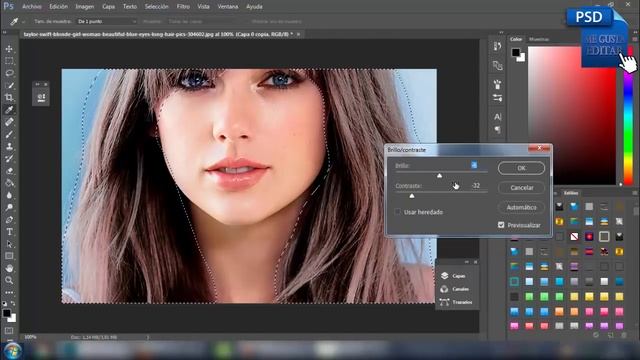Toggle Quick Mask mode in the toolbox
Screen dimensions: 640x360
point(9,330)
